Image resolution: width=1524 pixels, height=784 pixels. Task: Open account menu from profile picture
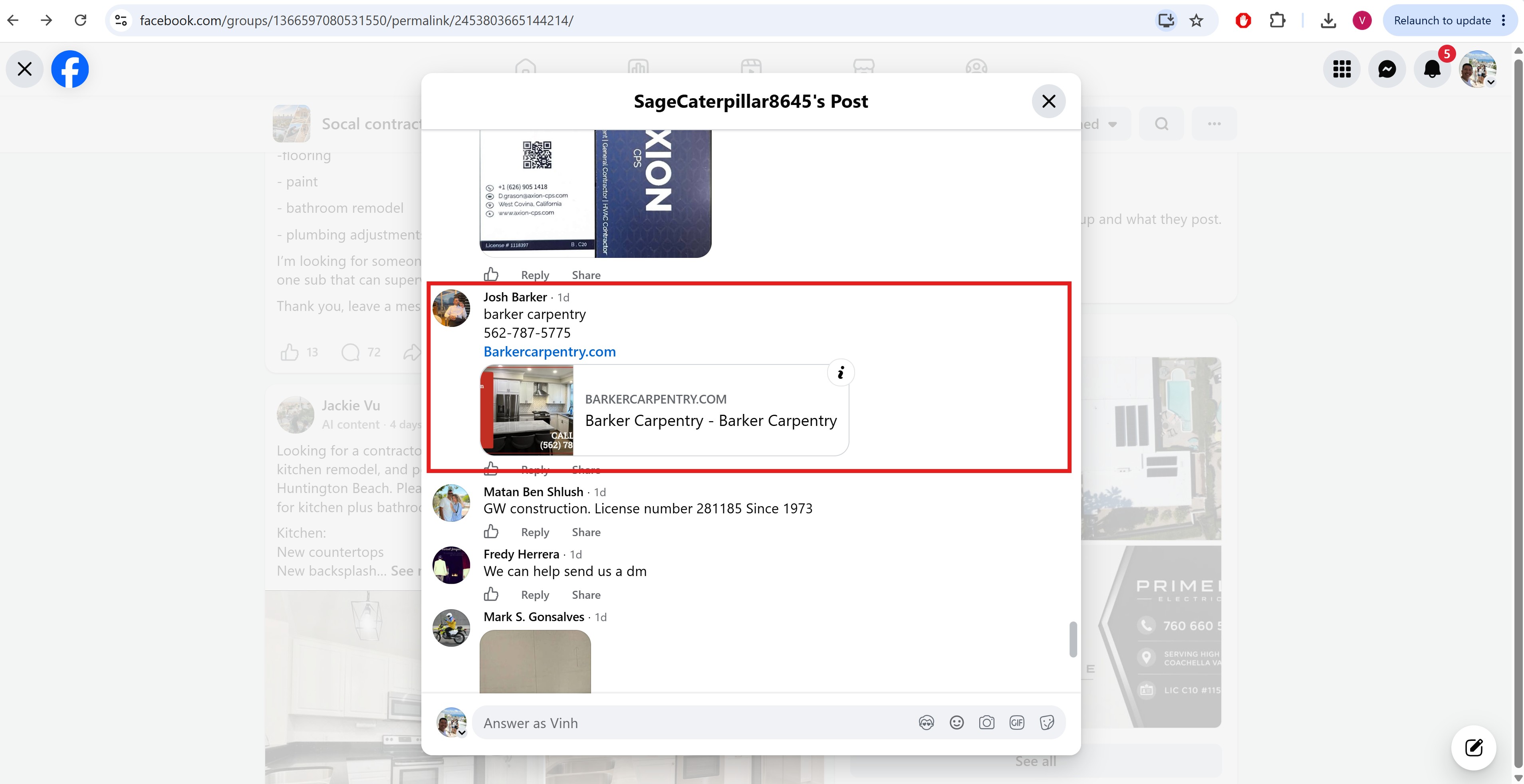[1478, 69]
